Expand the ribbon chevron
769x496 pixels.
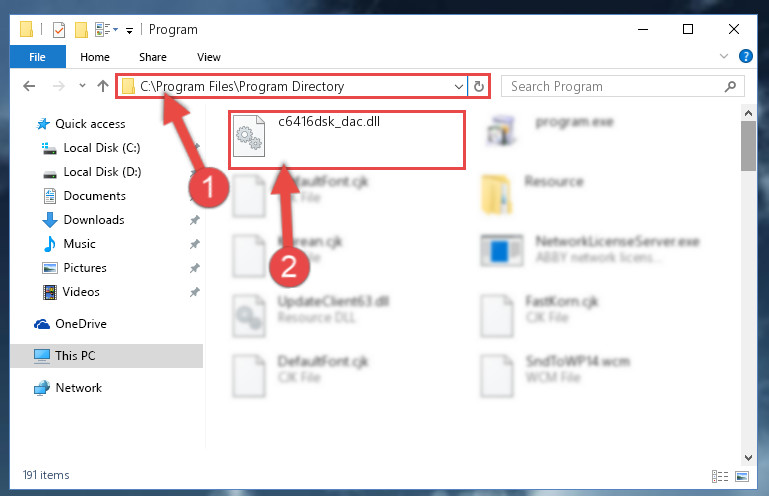[x=724, y=56]
